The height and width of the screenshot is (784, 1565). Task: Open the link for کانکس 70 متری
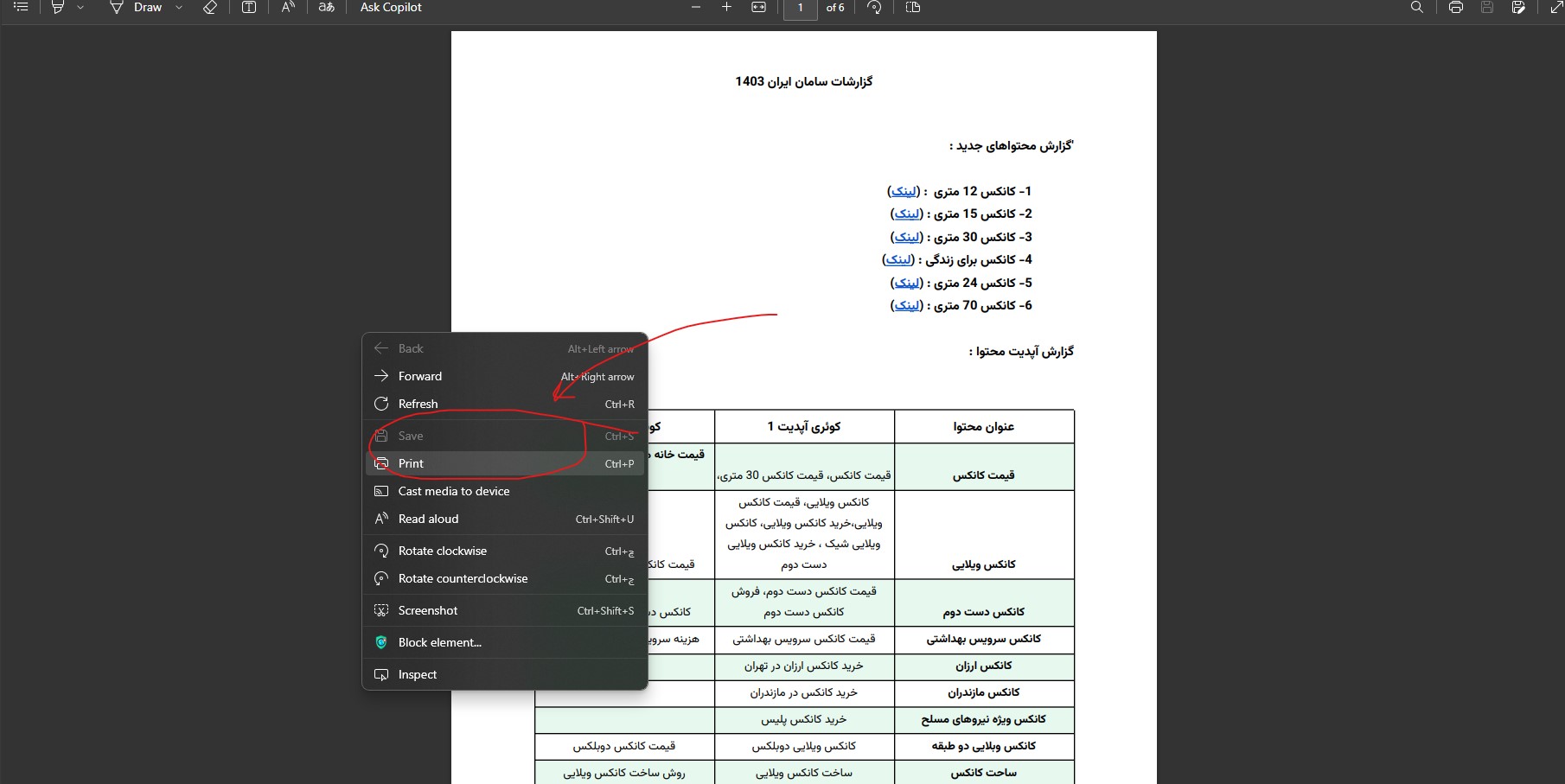(907, 305)
